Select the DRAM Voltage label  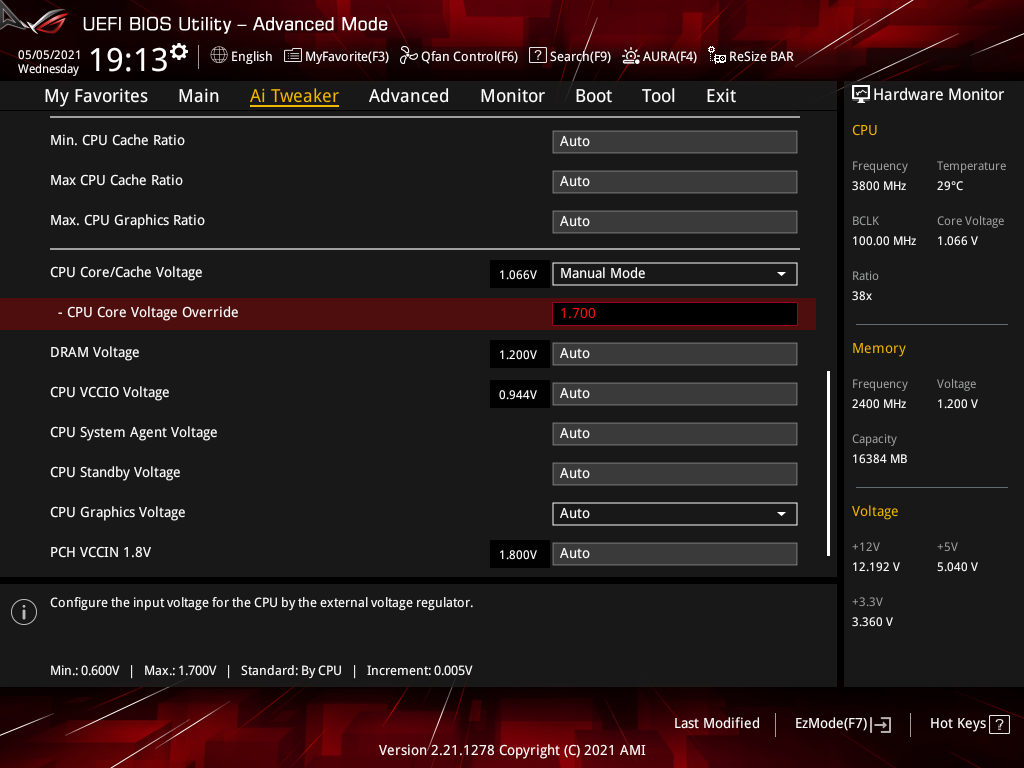[95, 352]
